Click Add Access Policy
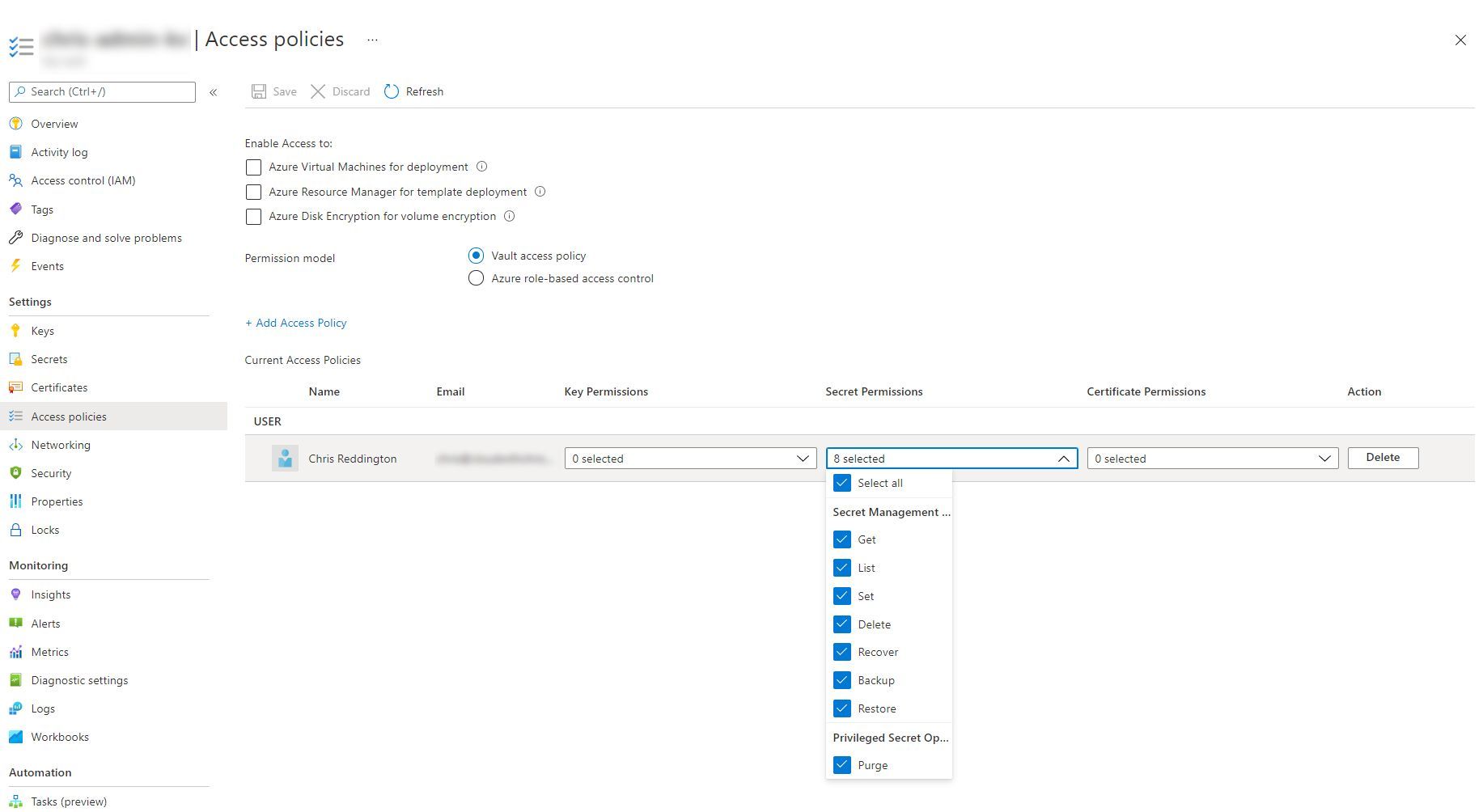 coord(295,323)
